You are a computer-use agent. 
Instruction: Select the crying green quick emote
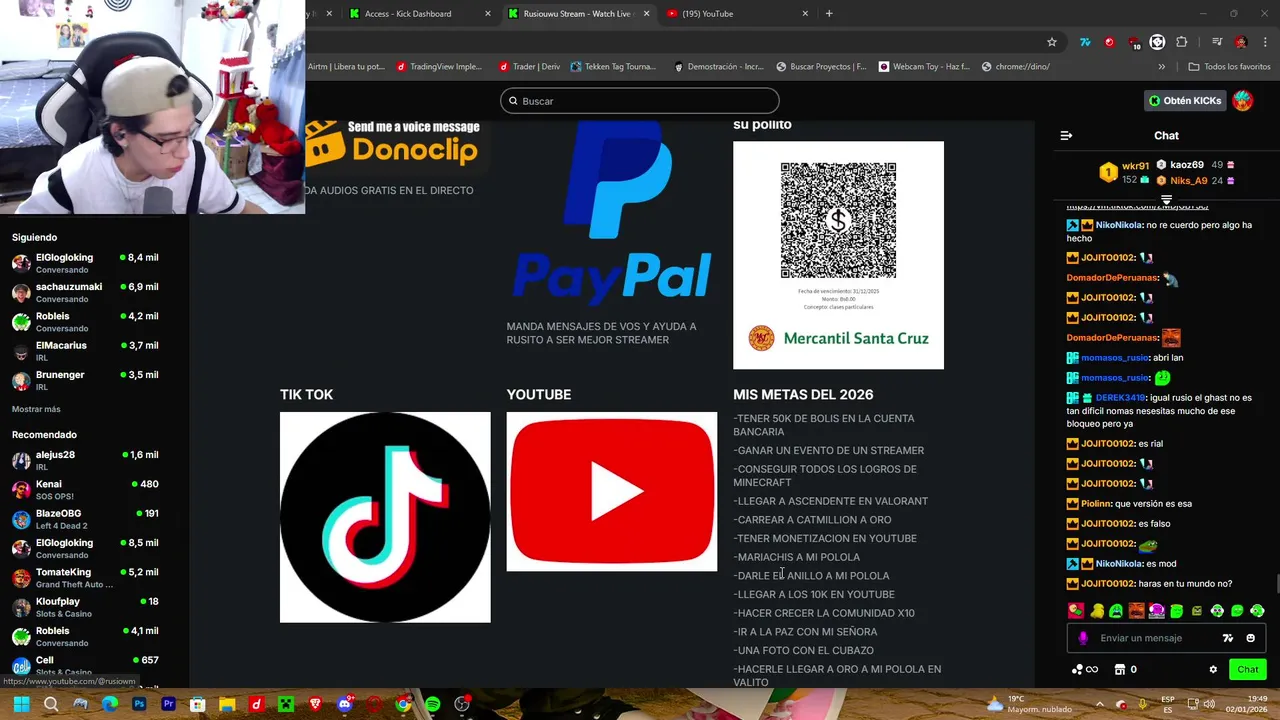click(1116, 611)
